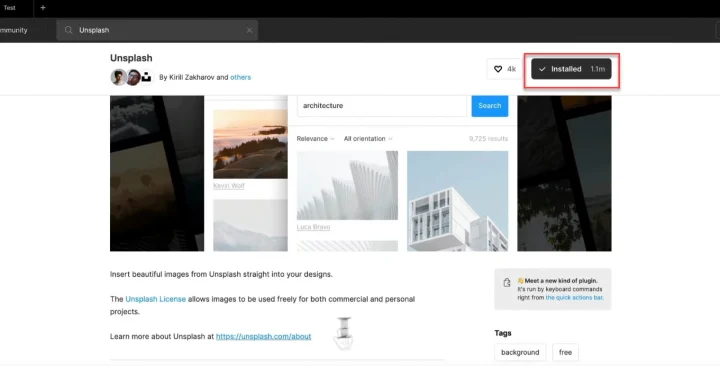Image resolution: width=720 pixels, height=366 pixels.
Task: Select the 'background' tag
Action: tap(520, 352)
